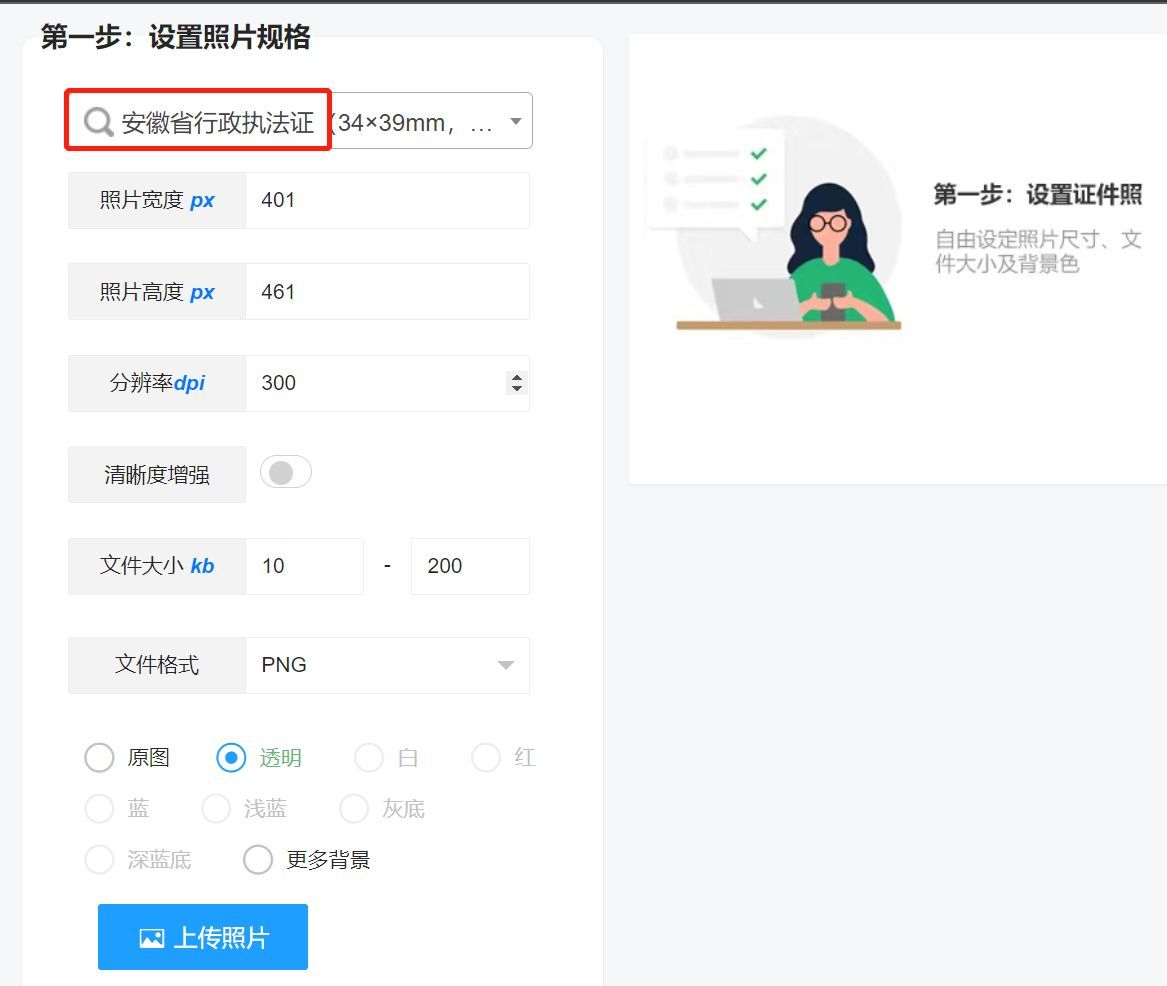Viewport: 1167px width, 986px height.
Task: Open 更多背景 for more background choices
Action: pos(258,860)
